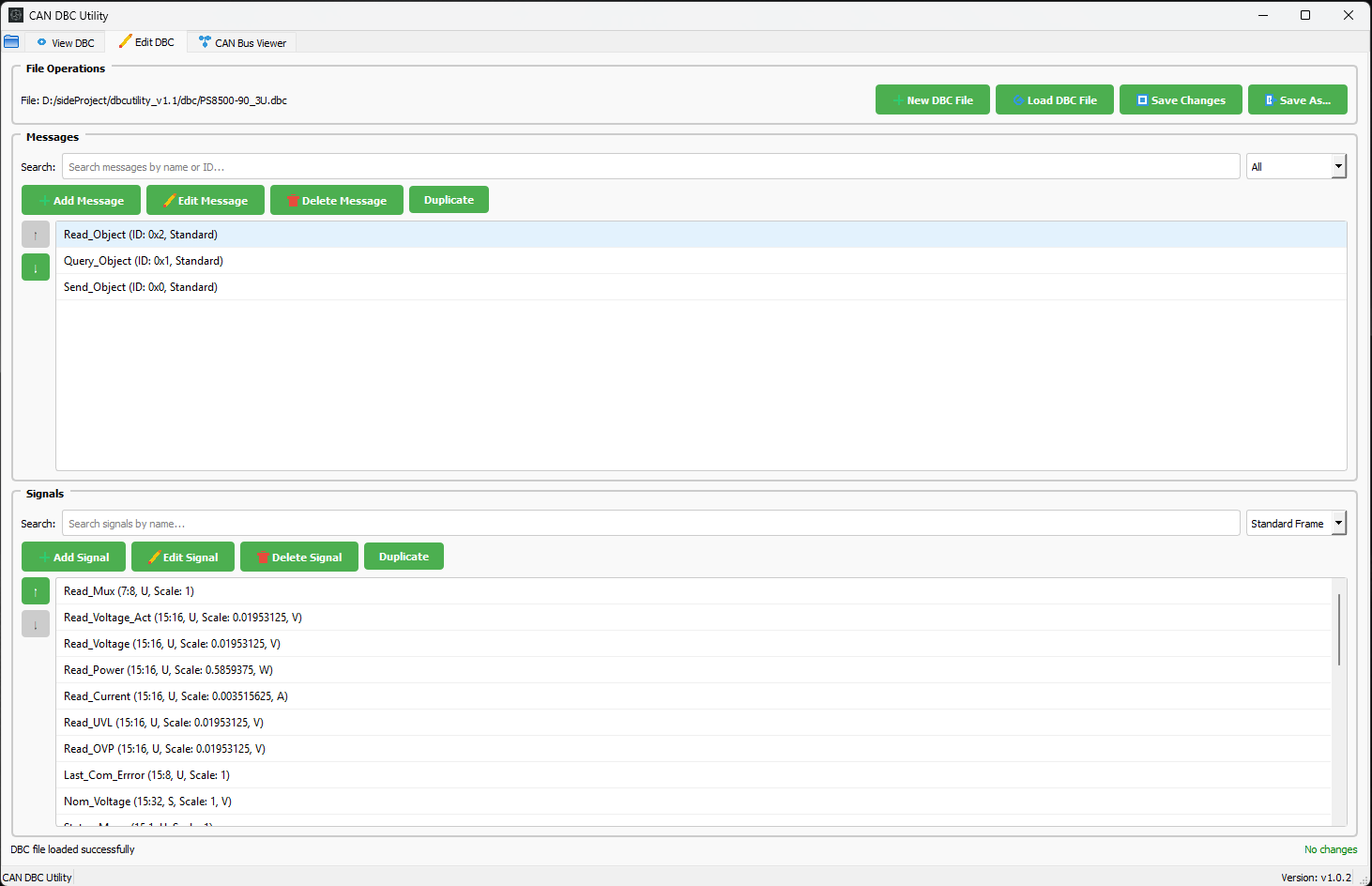This screenshot has width=1372, height=886.
Task: Switch to the View DBC tab
Action: point(65,41)
